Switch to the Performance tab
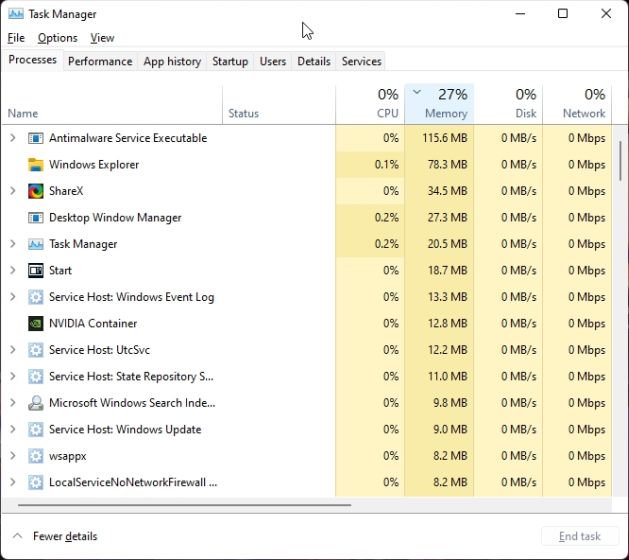629x560 pixels. coord(100,61)
